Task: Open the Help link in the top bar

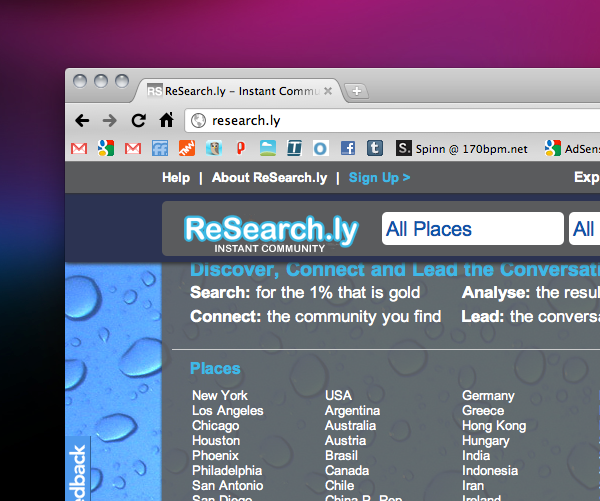Action: (176, 178)
